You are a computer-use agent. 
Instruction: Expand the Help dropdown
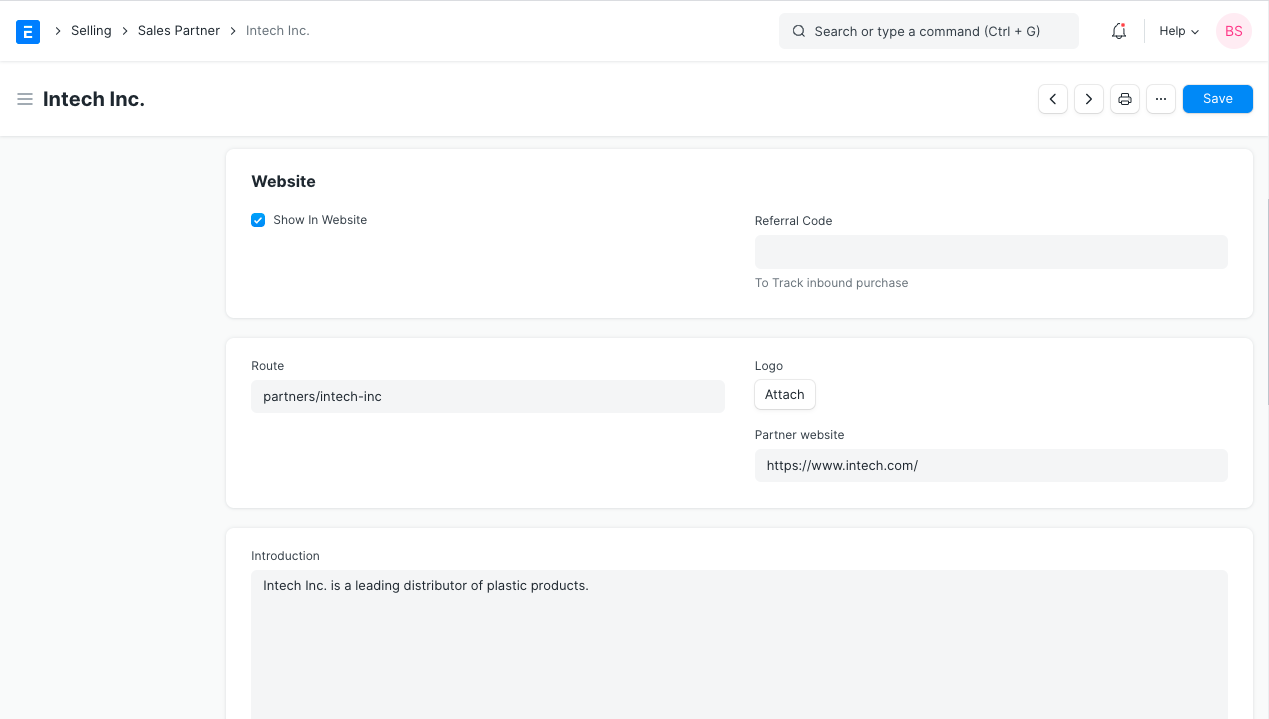[1178, 31]
